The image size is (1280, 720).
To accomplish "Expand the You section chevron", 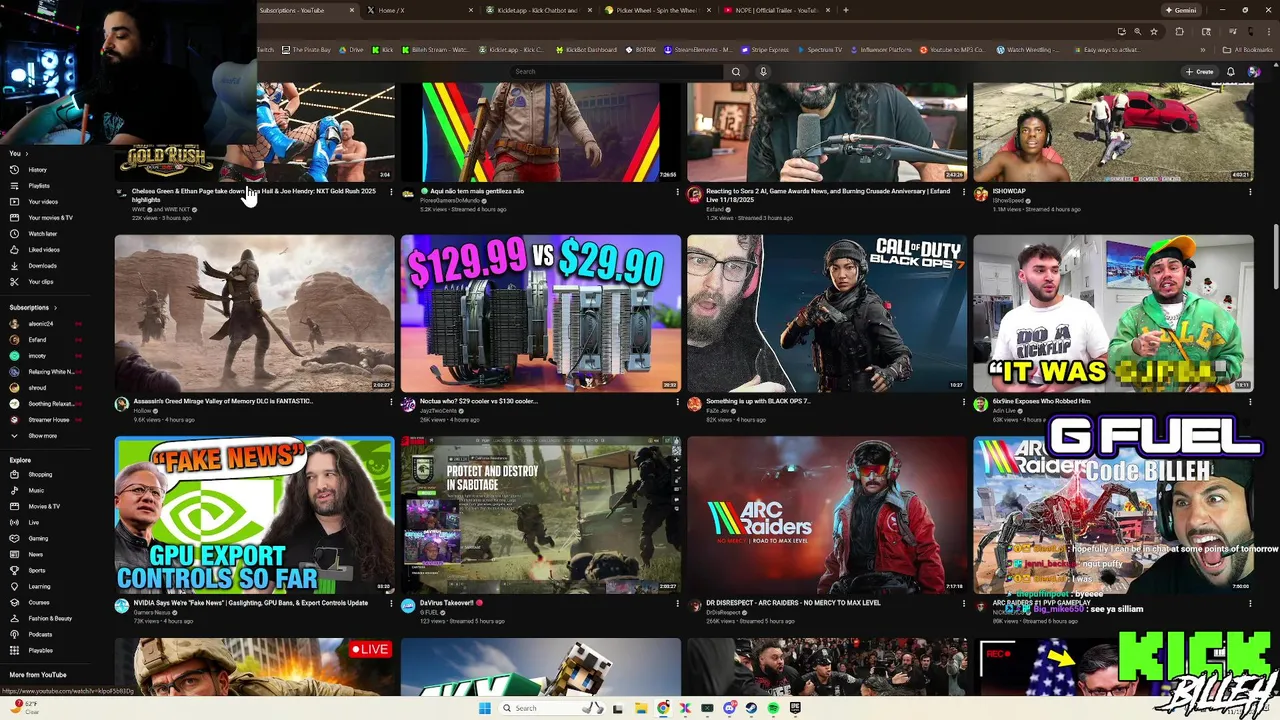I will coord(26,154).
